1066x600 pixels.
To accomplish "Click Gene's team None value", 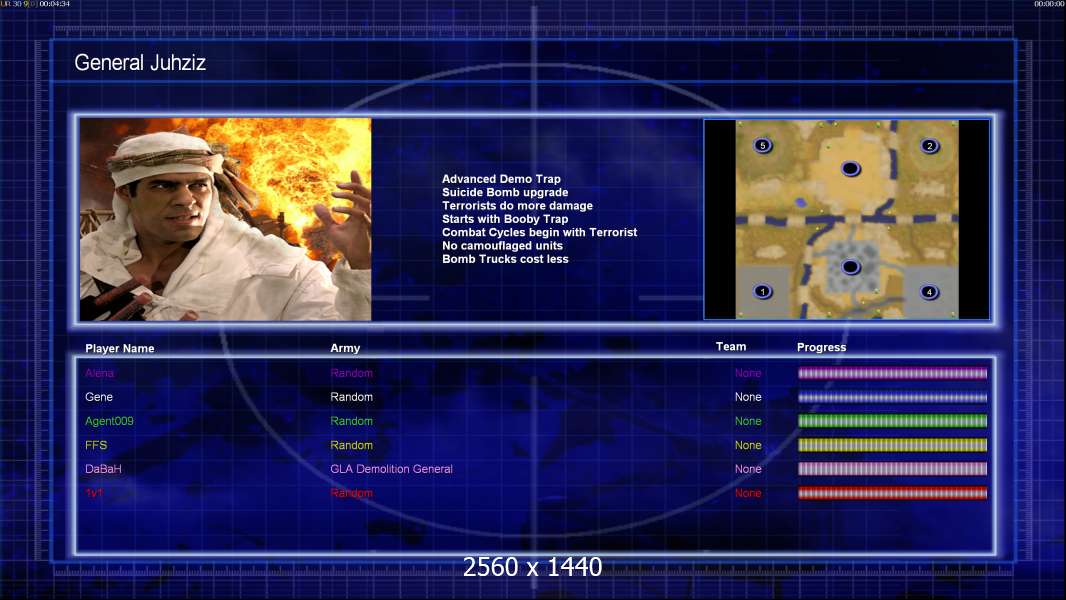I will coord(748,397).
